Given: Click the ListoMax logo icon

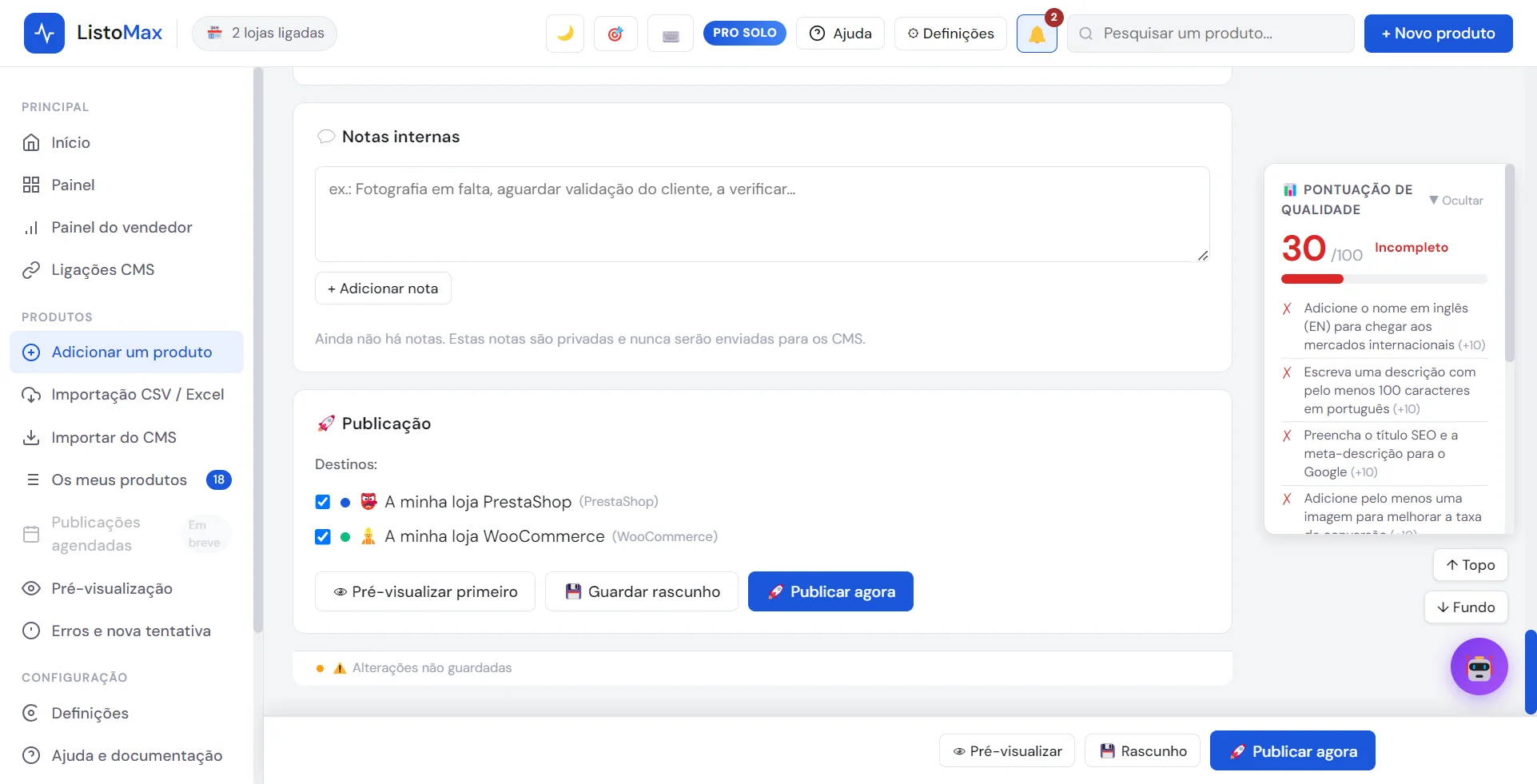Looking at the screenshot, I should coord(44,33).
